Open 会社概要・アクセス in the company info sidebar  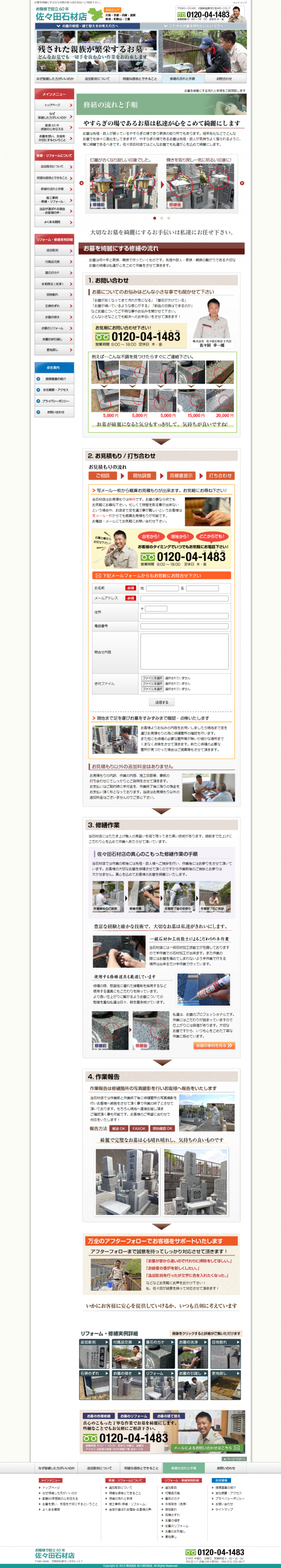point(54,390)
